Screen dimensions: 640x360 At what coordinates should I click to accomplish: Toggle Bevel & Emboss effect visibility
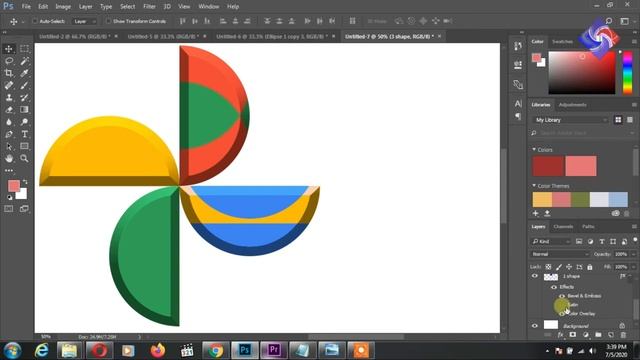point(562,296)
